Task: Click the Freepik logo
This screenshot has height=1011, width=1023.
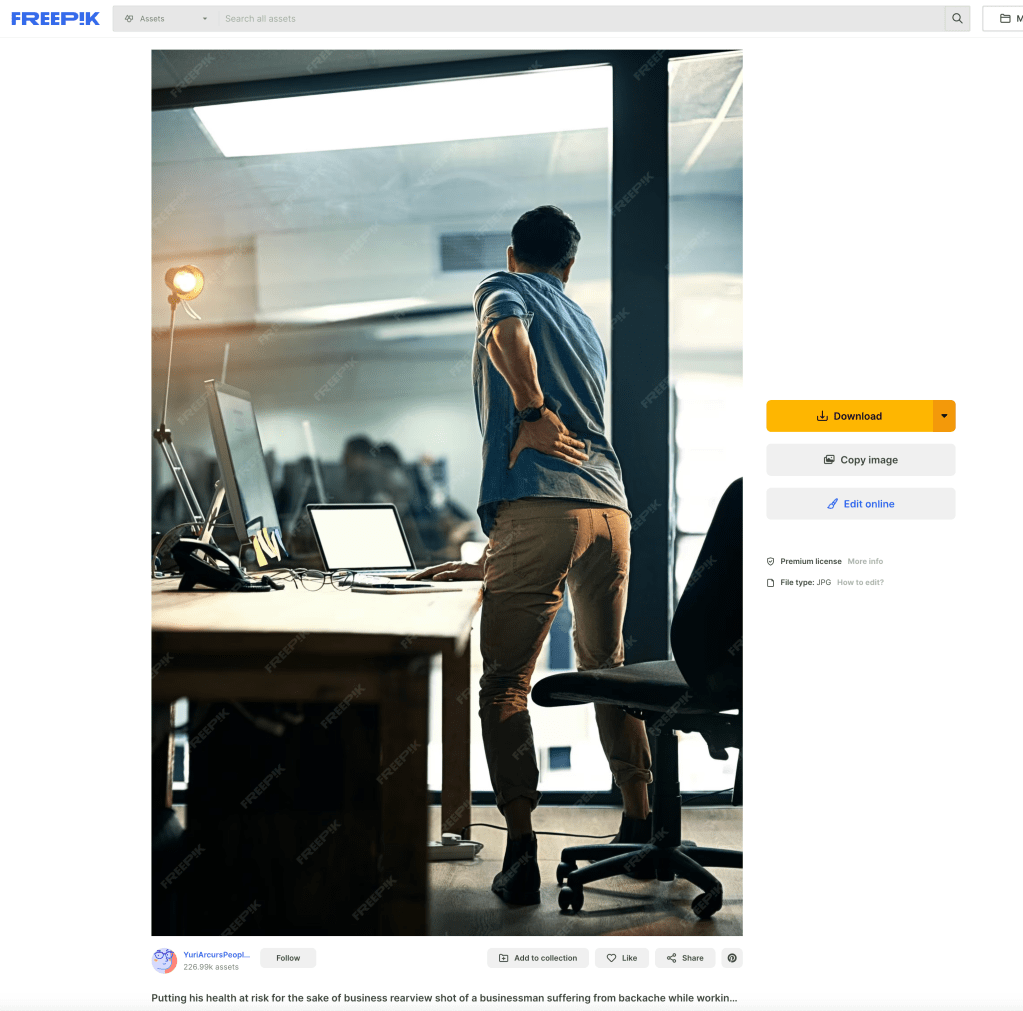Action: tap(55, 18)
